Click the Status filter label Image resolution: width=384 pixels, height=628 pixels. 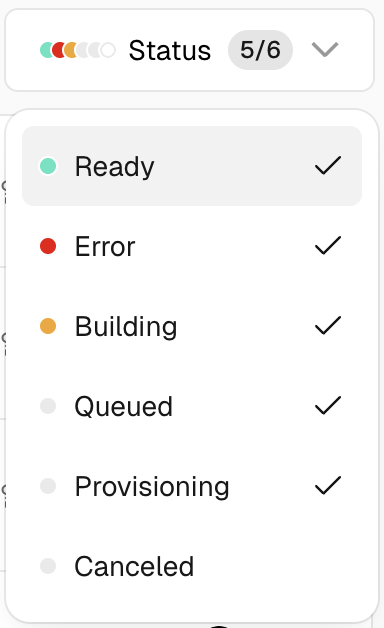point(170,50)
